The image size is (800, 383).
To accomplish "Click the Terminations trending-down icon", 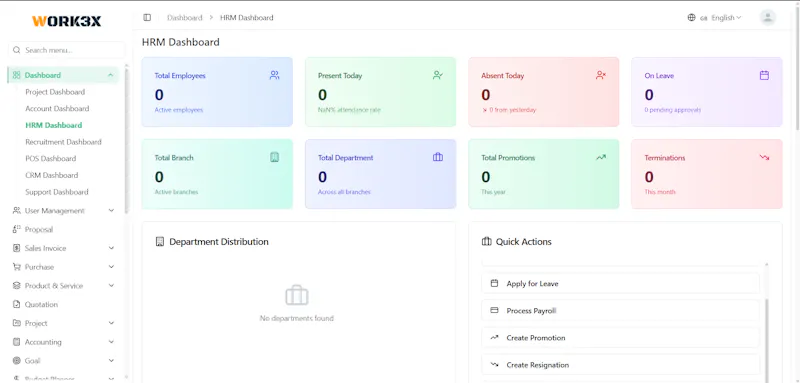I will pos(764,158).
